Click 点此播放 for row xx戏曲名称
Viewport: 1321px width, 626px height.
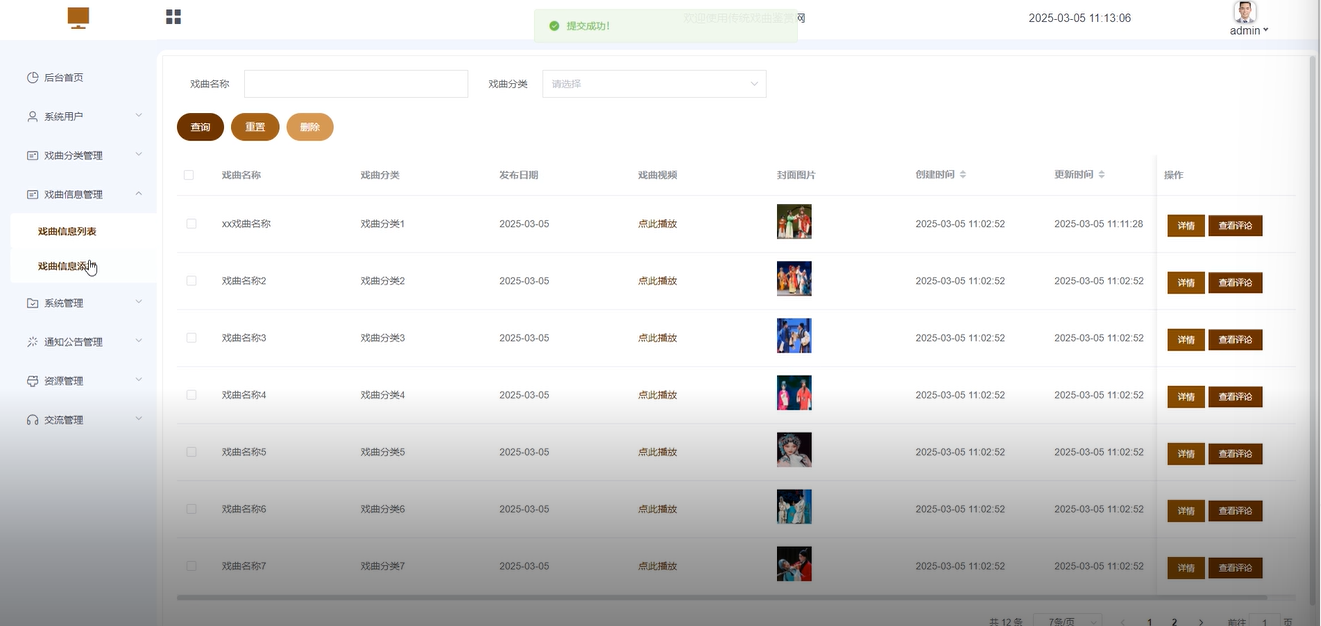pos(657,224)
